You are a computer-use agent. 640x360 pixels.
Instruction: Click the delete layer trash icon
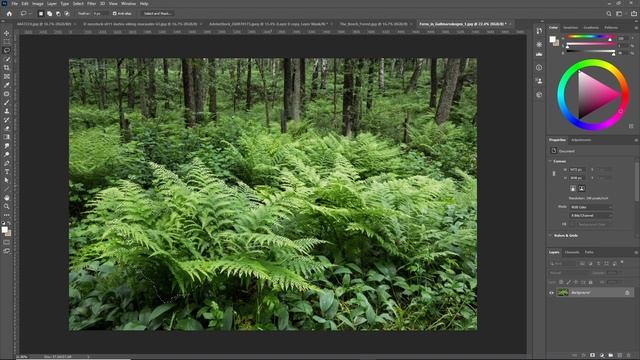(629, 356)
